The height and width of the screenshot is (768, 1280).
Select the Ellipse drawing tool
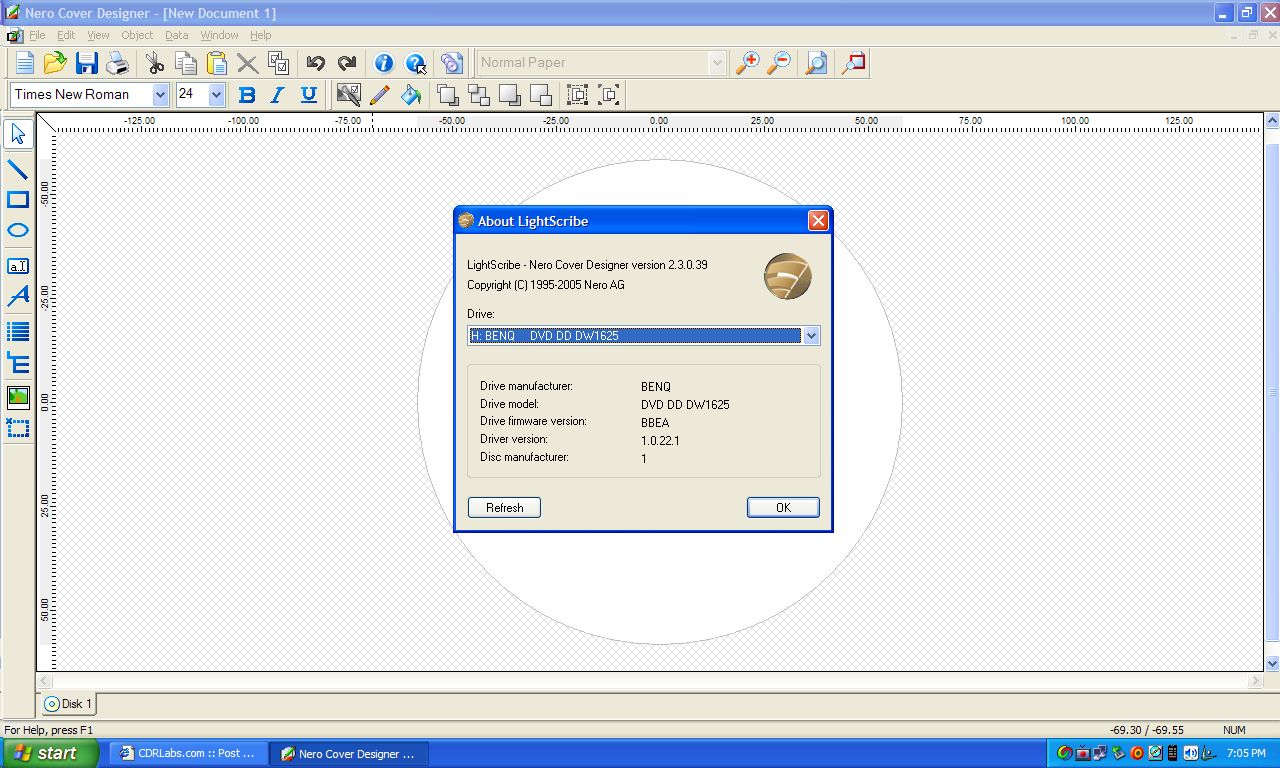pos(18,231)
